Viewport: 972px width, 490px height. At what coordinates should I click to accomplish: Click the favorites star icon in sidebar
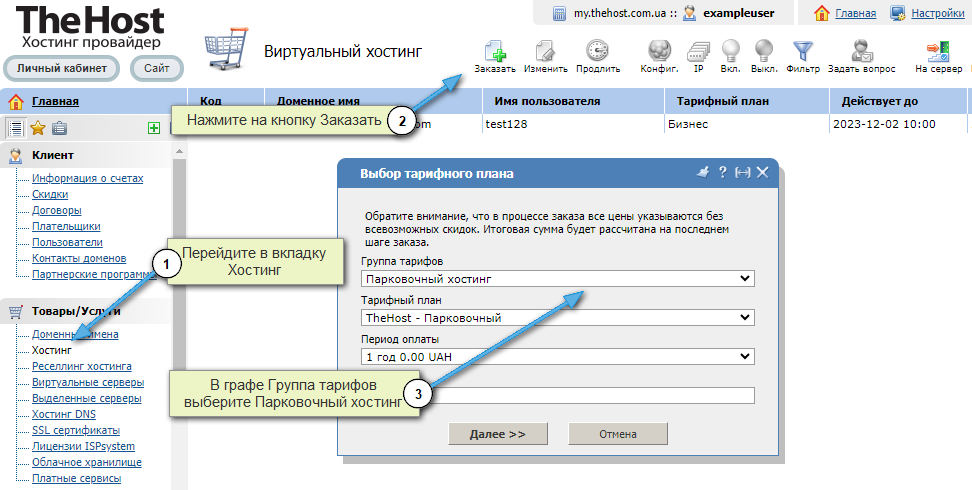[38, 128]
